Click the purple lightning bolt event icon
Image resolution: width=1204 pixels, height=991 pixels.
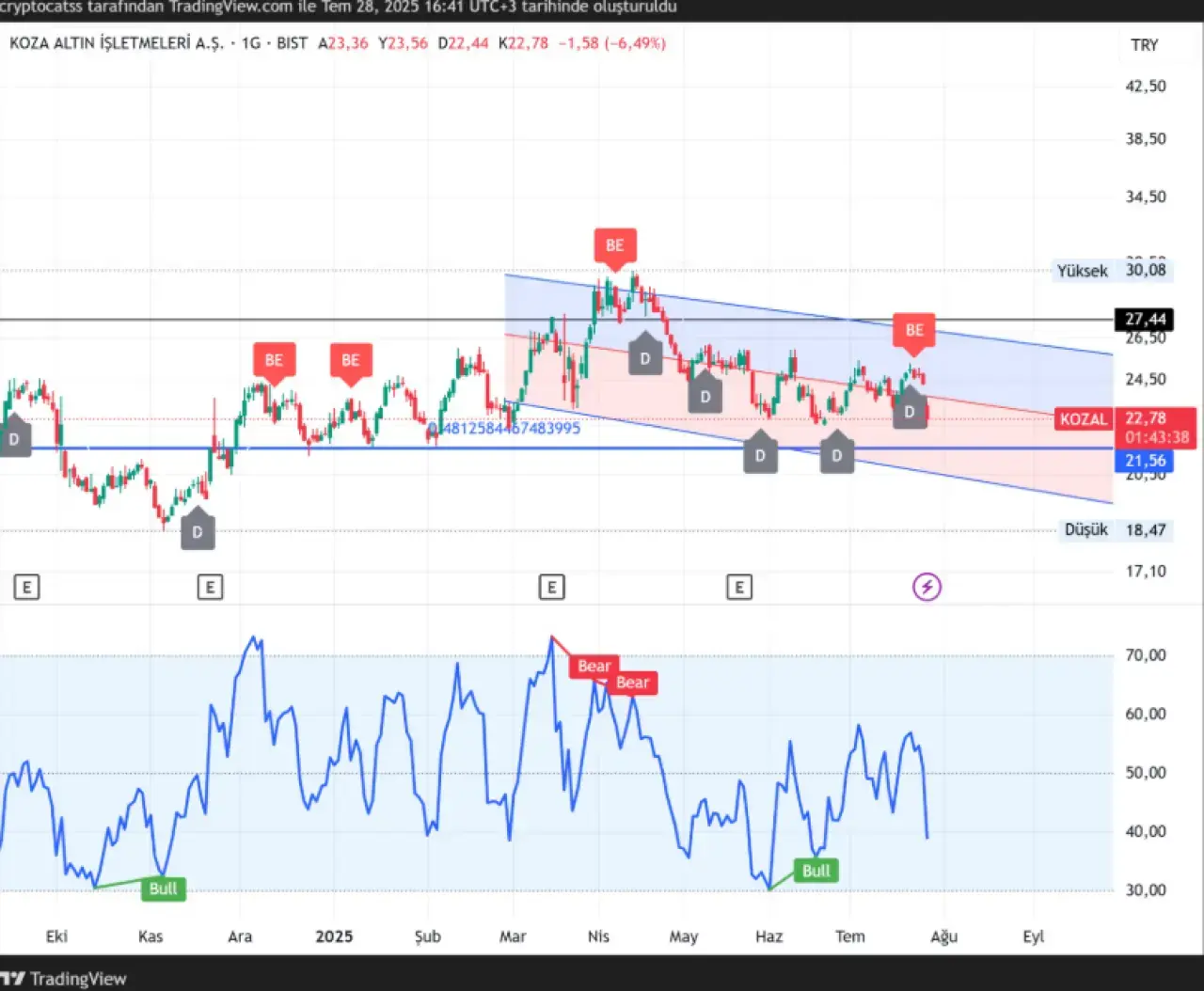(927, 588)
